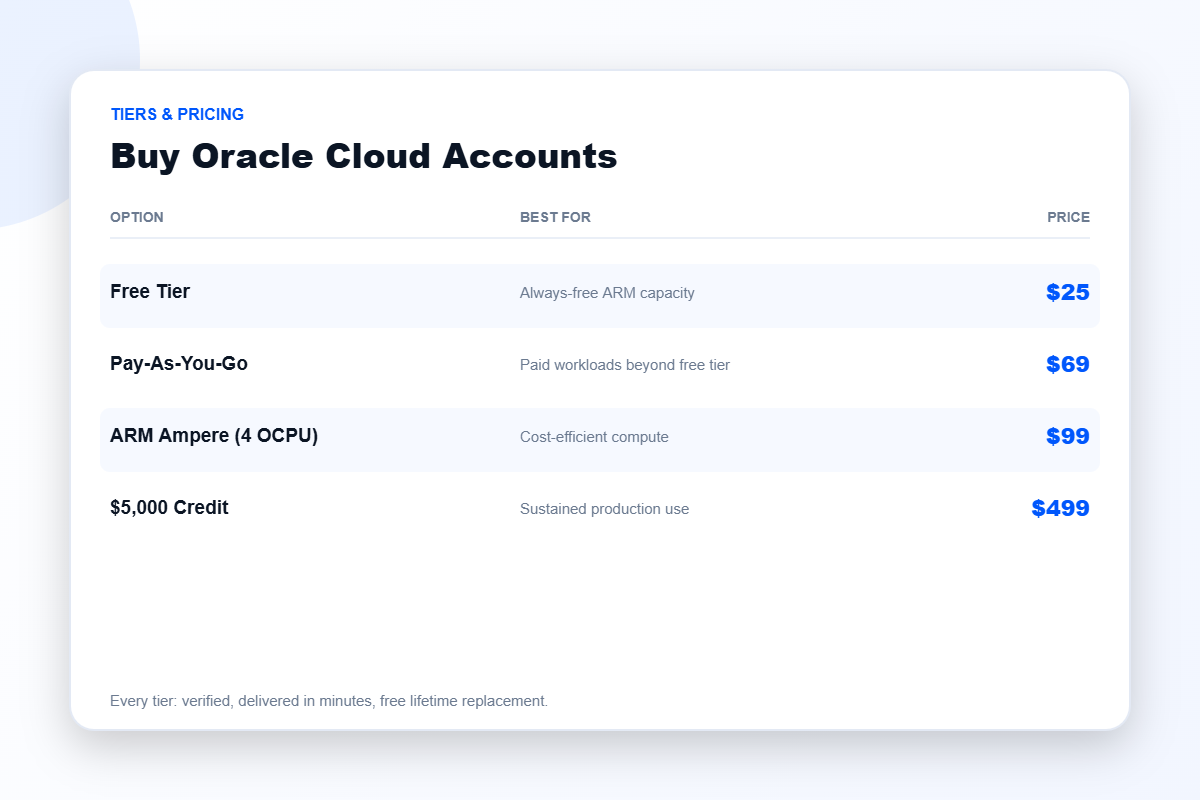Click the $69 price
Image resolution: width=1200 pixels, height=800 pixels.
(x=1068, y=365)
